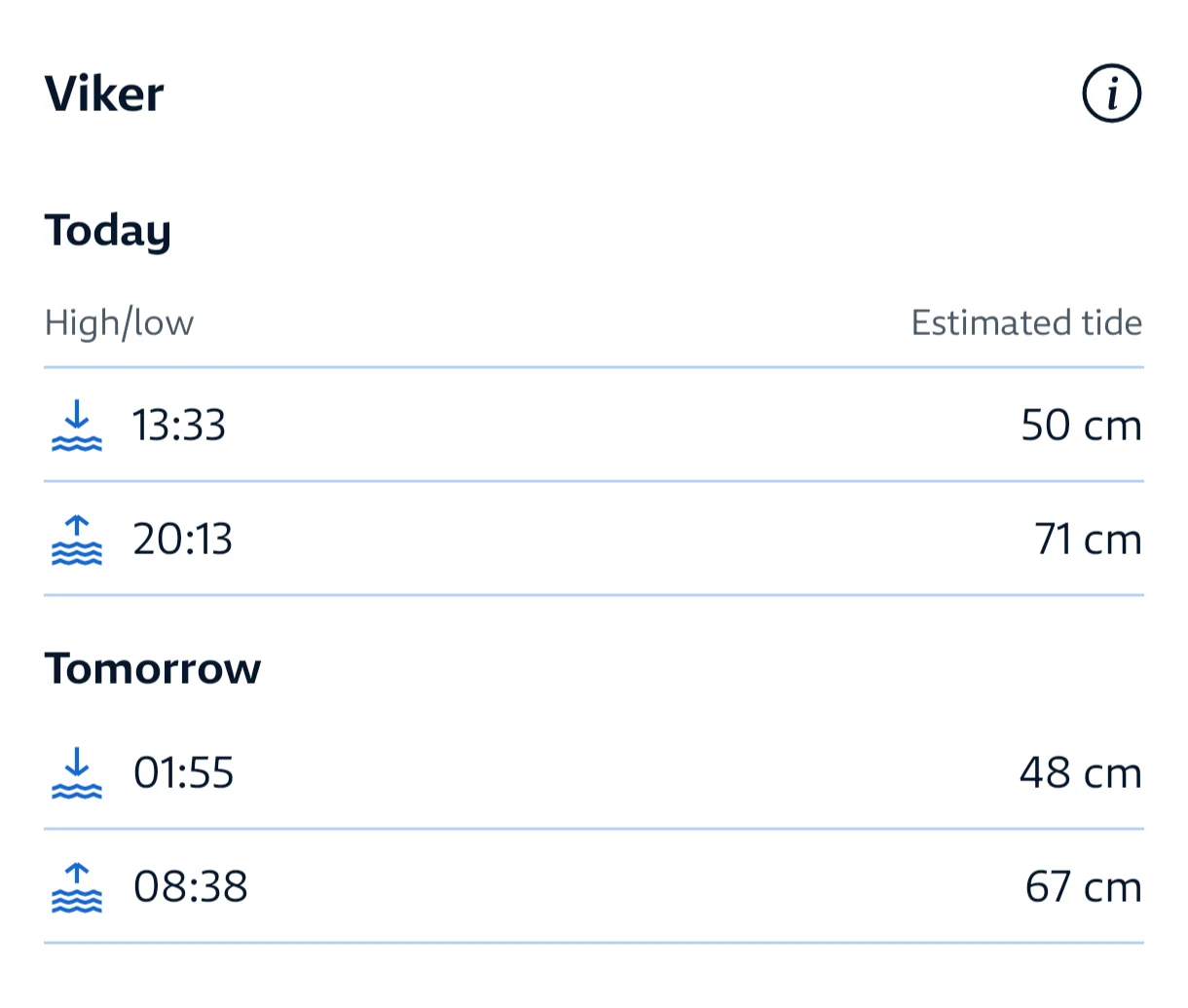This screenshot has height=1008, width=1188.
Task: Click the 50 cm tide estimate
Action: 1081,426
